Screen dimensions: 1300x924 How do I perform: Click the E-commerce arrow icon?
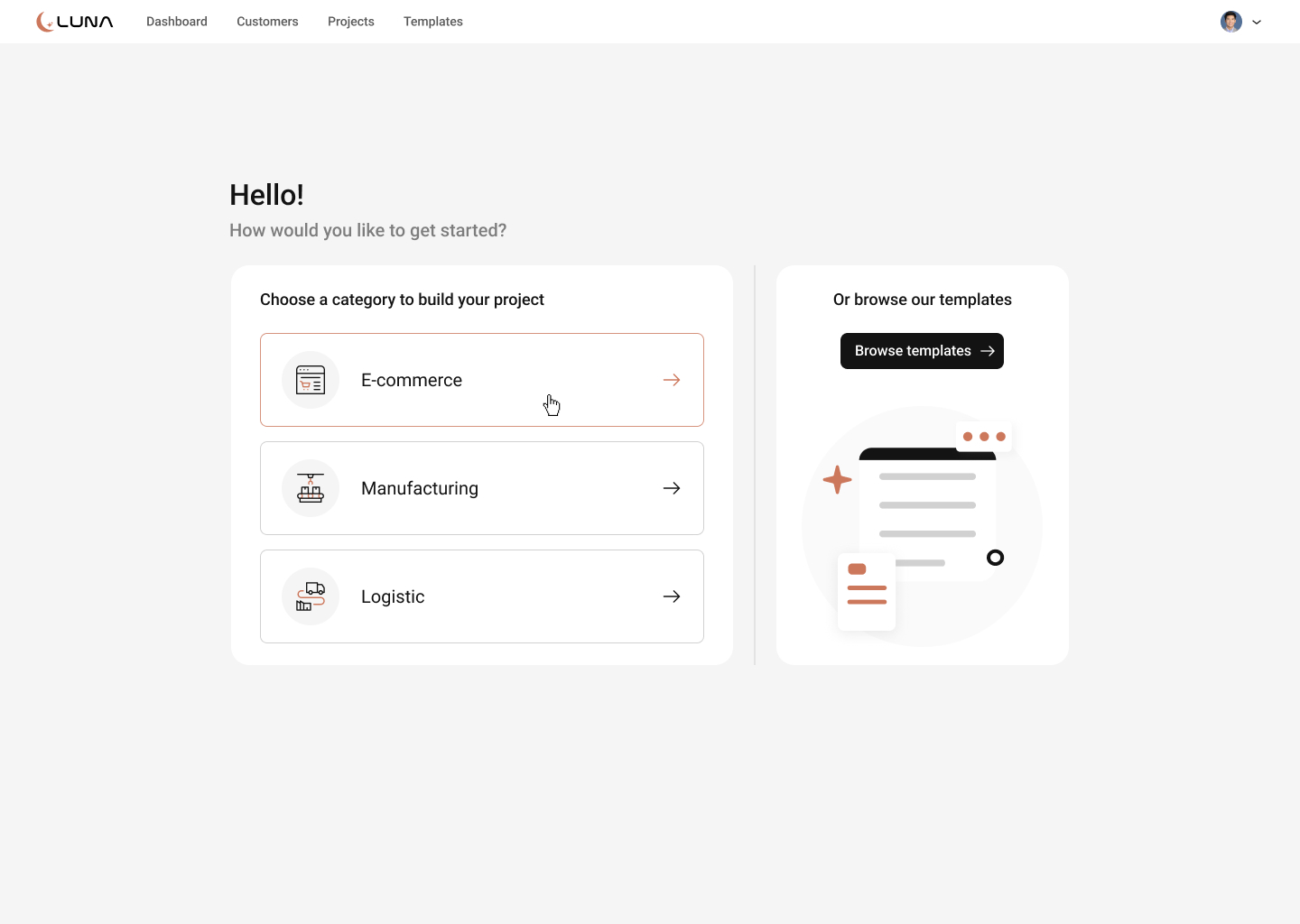[672, 380]
